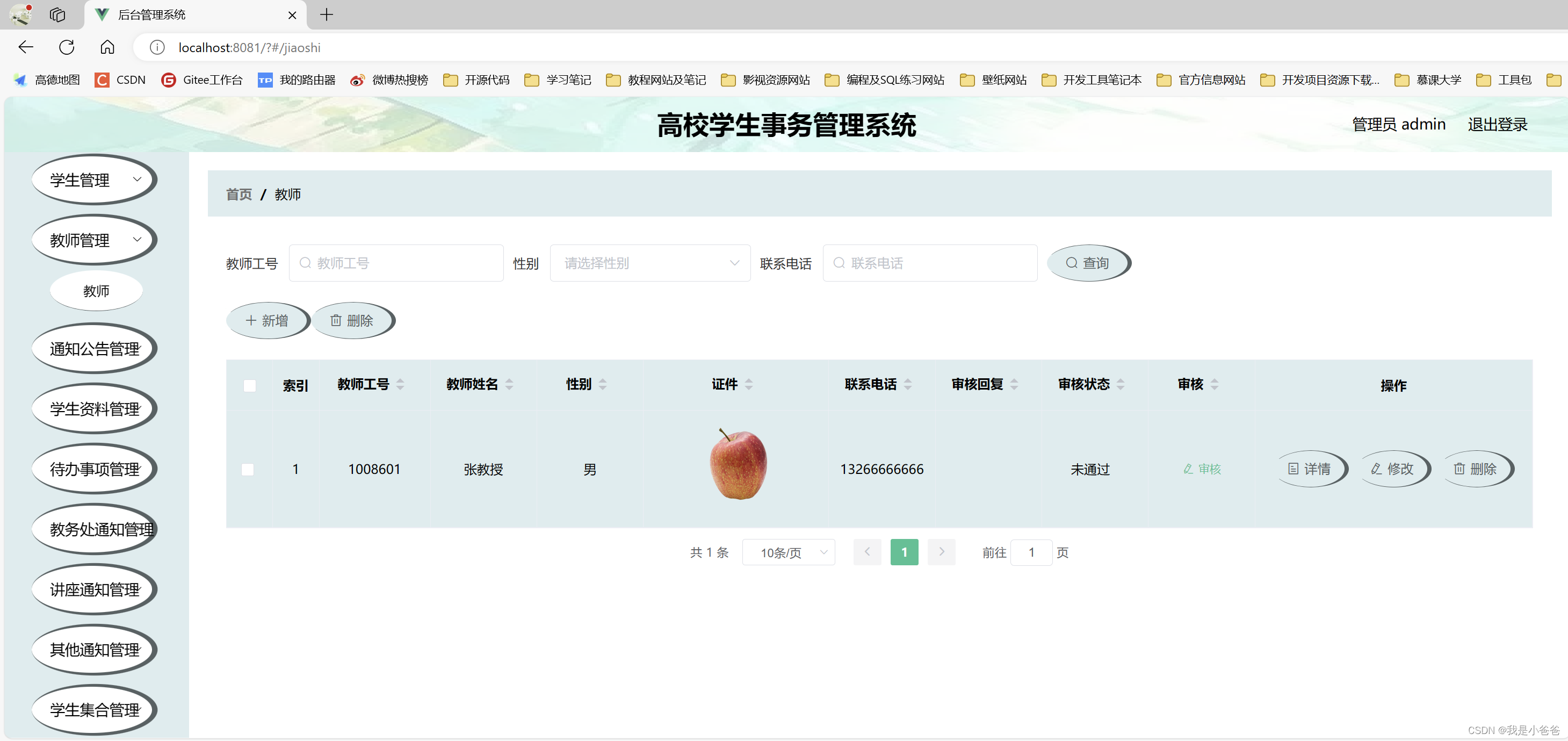Toggle the select-all header checkbox
The width and height of the screenshot is (1568, 741).
[x=250, y=385]
